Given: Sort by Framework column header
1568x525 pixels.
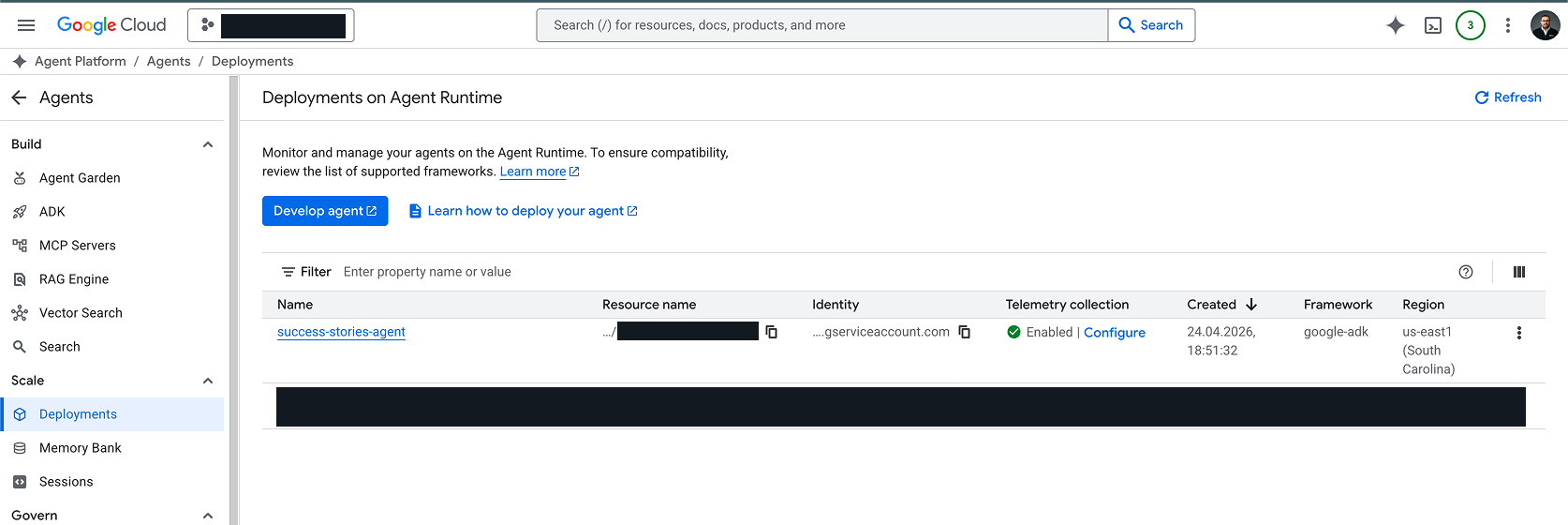Looking at the screenshot, I should click(x=1338, y=305).
